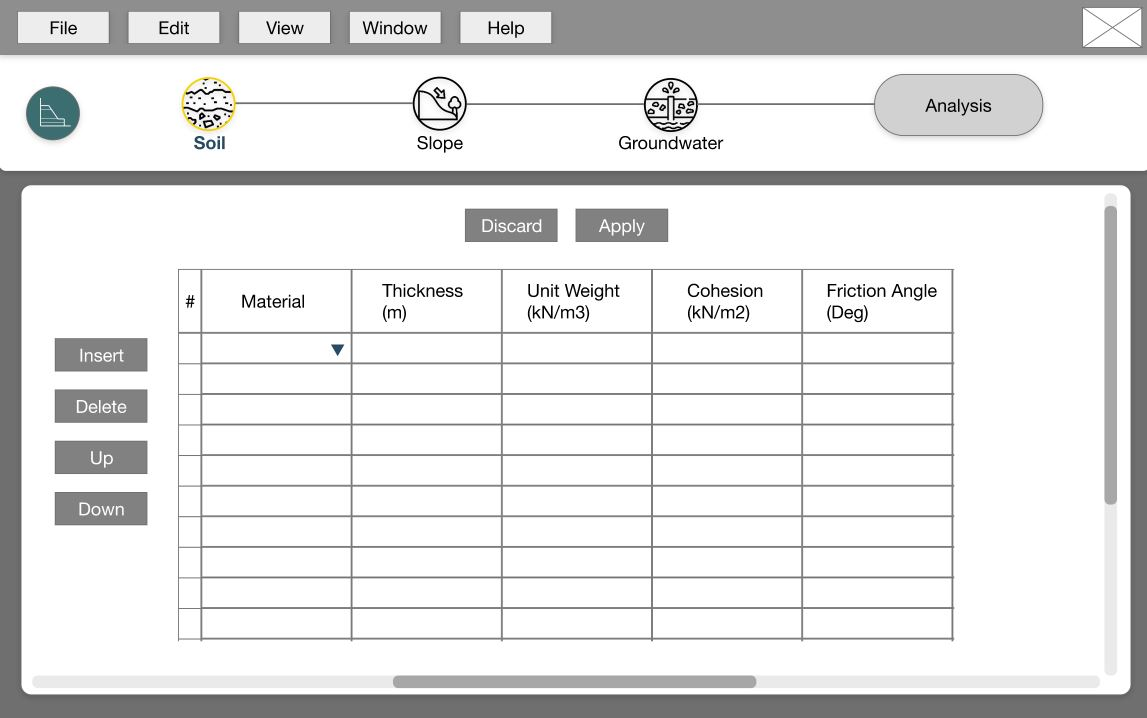Viewport: 1147px width, 718px height.
Task: Click the Apply button
Action: click(x=621, y=226)
